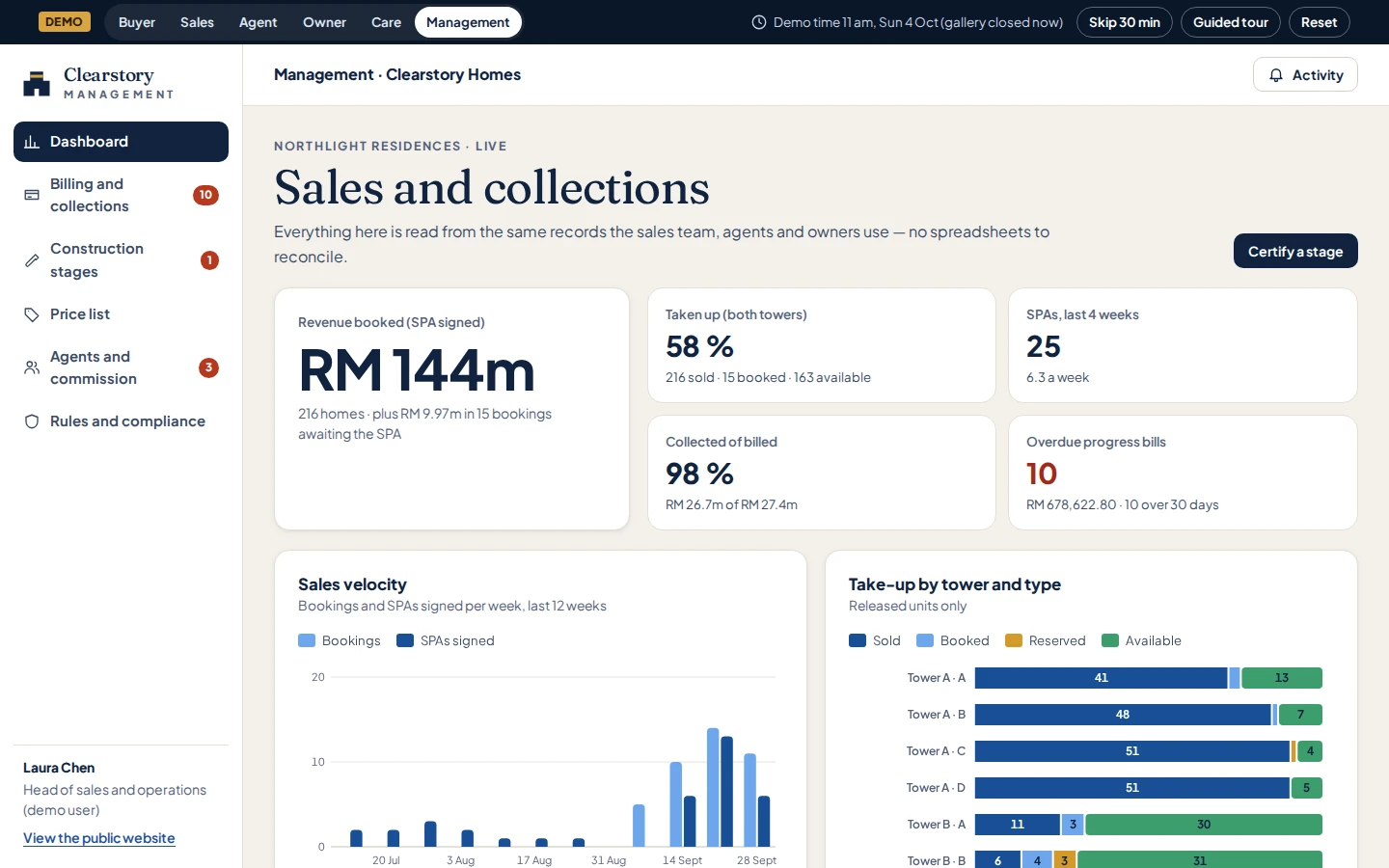Switch to the Care role tab
This screenshot has width=1389, height=868.
tap(386, 22)
